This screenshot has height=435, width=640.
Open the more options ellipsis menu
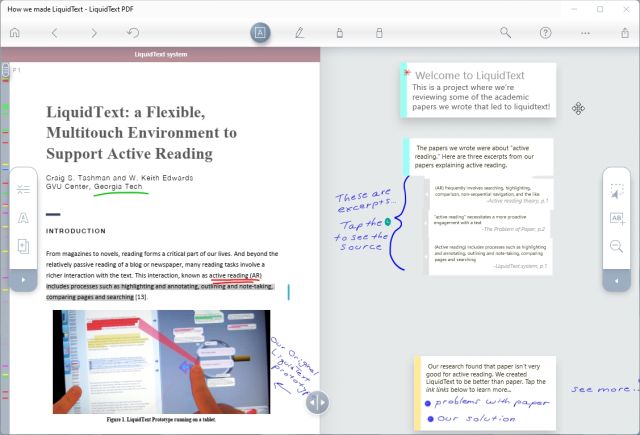click(585, 33)
